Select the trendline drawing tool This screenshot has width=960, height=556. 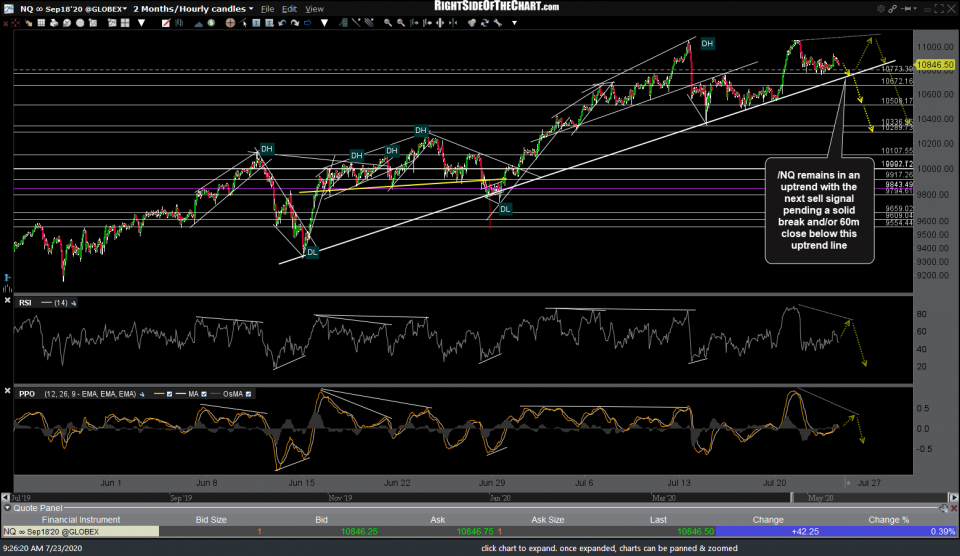tap(356, 23)
